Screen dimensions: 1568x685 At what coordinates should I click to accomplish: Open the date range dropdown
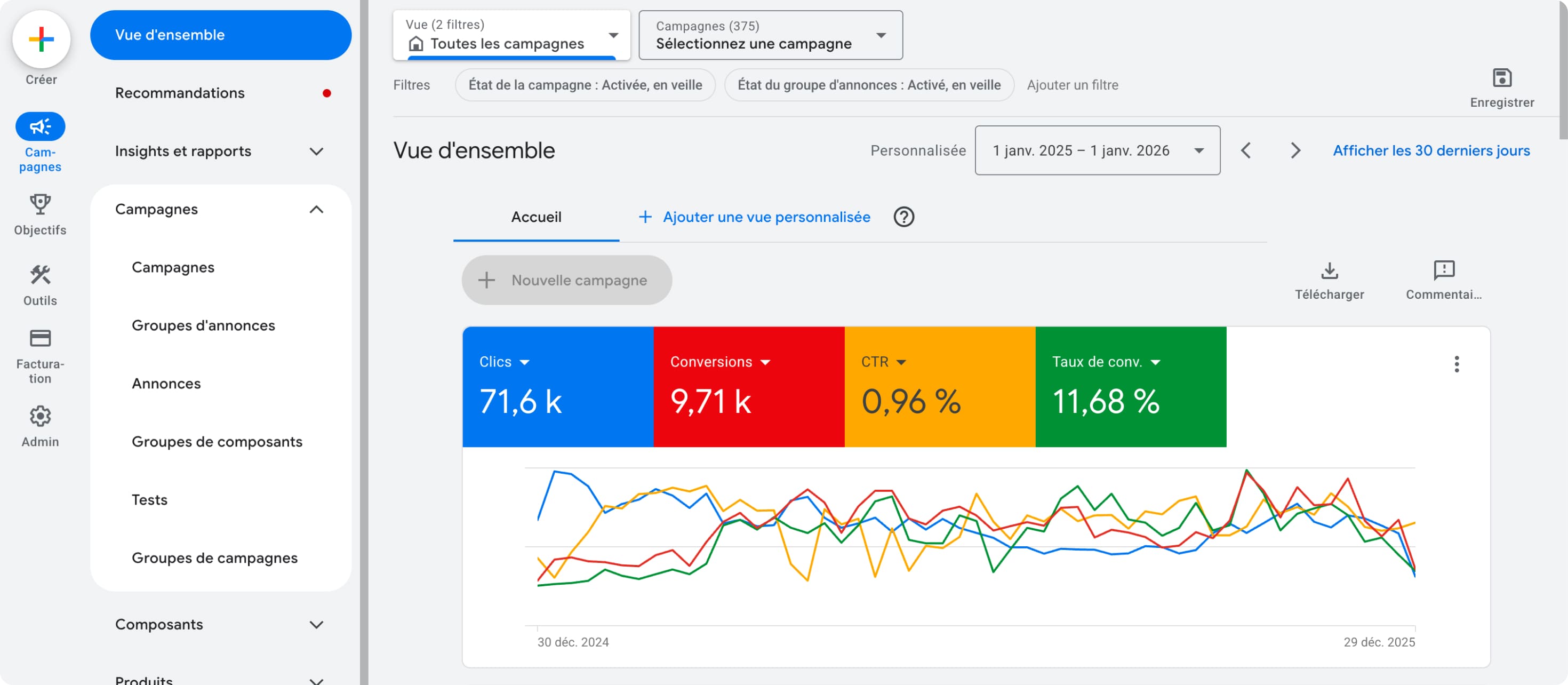1097,150
